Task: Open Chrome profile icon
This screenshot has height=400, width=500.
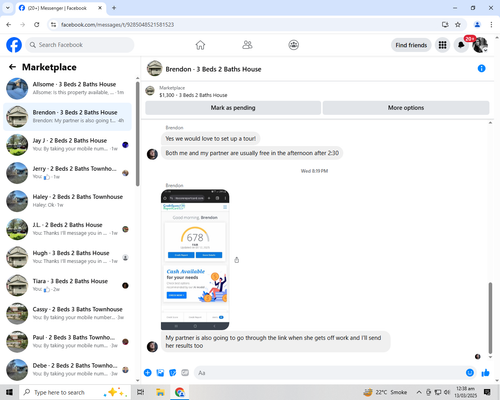Action: tap(477, 25)
